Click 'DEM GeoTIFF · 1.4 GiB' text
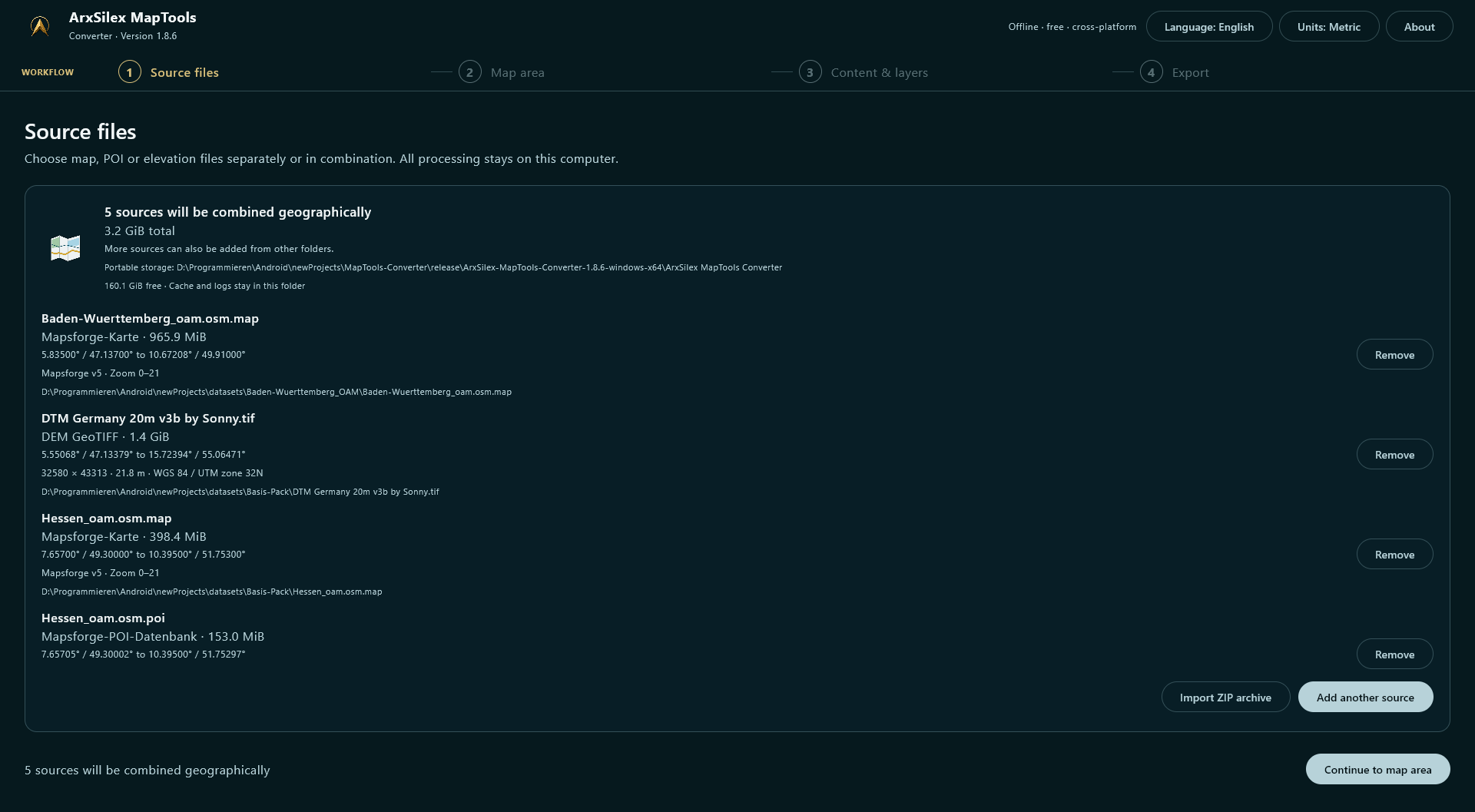 pos(105,437)
